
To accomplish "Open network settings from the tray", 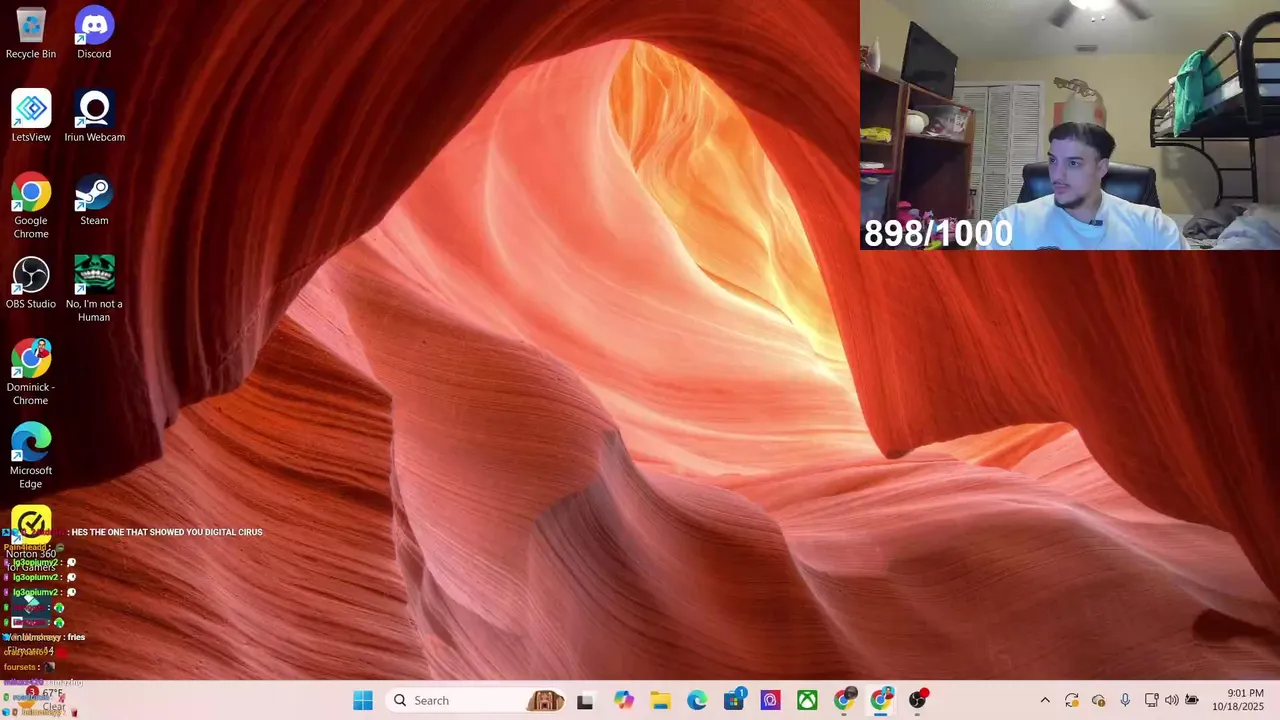I will 1152,700.
